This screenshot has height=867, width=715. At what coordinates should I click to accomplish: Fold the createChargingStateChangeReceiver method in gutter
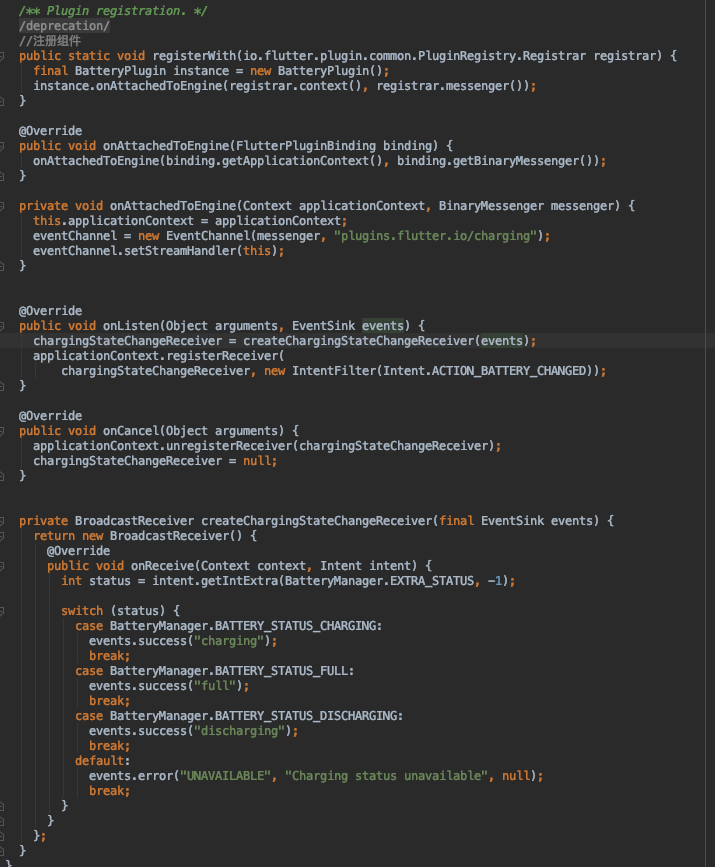point(4,521)
